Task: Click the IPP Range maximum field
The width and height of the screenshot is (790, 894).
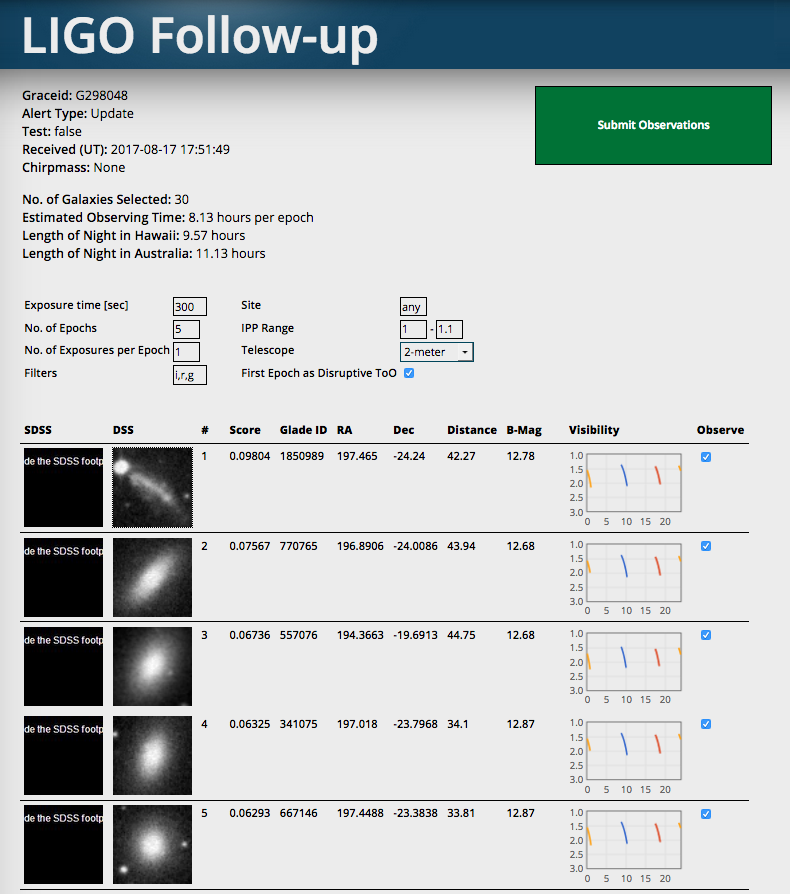Action: 449,329
